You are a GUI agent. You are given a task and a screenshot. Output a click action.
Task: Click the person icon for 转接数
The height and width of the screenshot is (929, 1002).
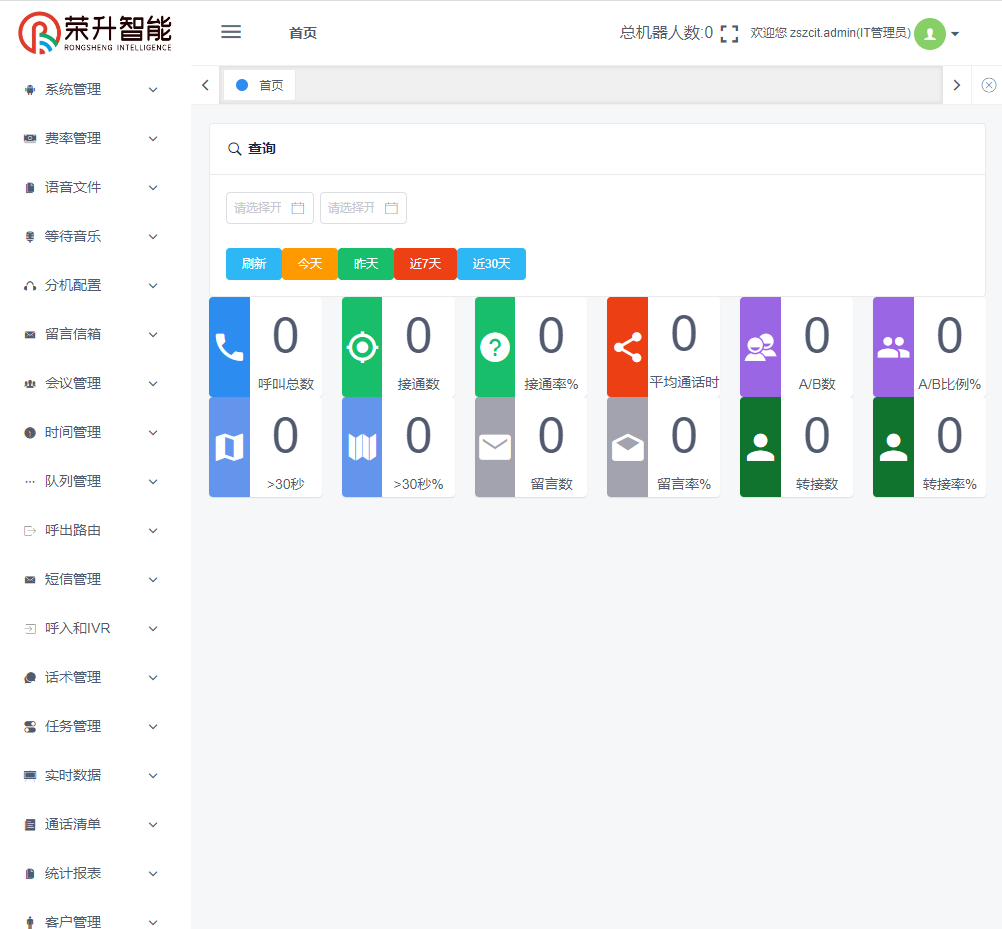[760, 447]
